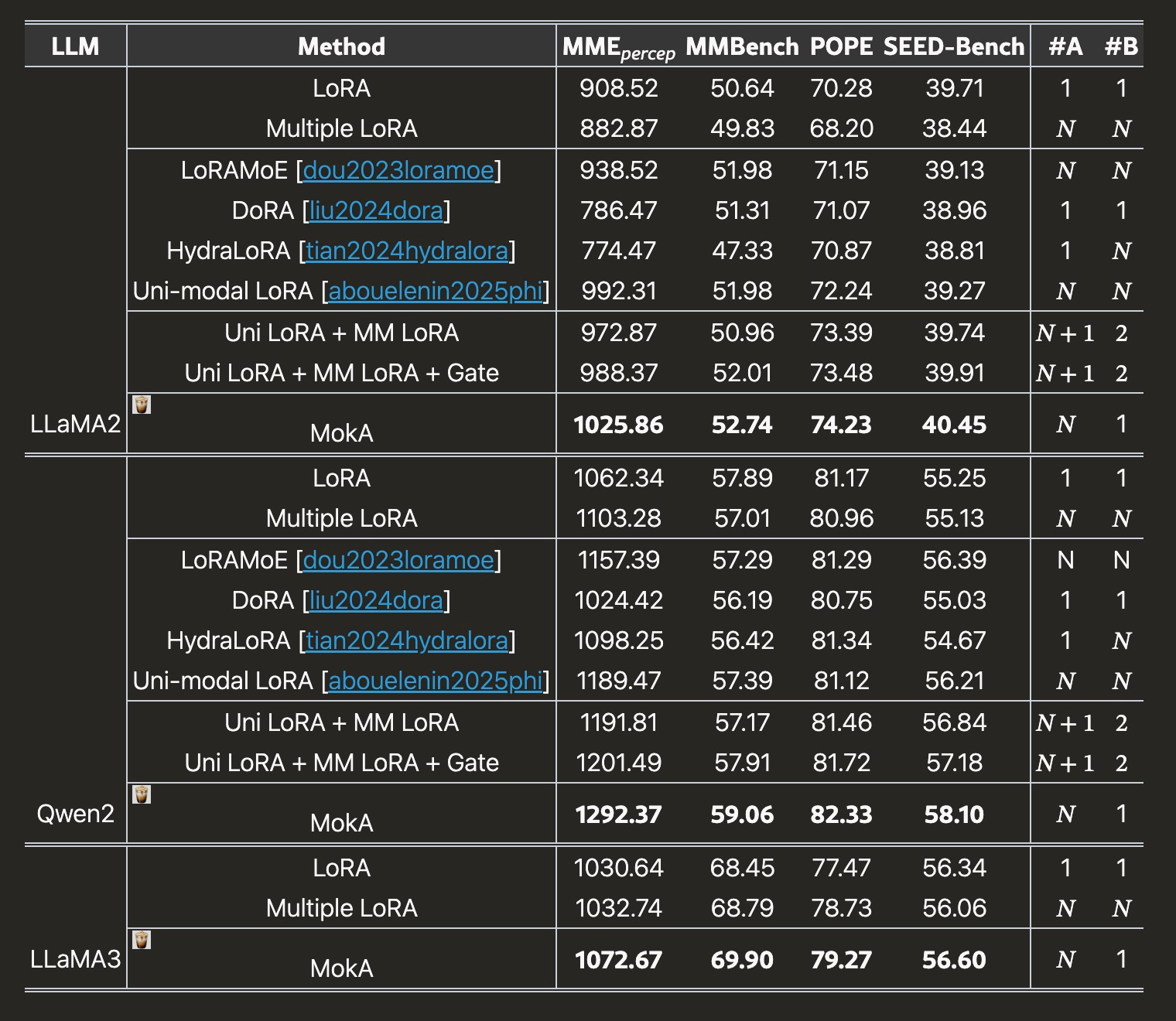1176x1021 pixels.
Task: Open the dou2023loramoe citation in LLaMA2 rows
Action: [x=398, y=170]
